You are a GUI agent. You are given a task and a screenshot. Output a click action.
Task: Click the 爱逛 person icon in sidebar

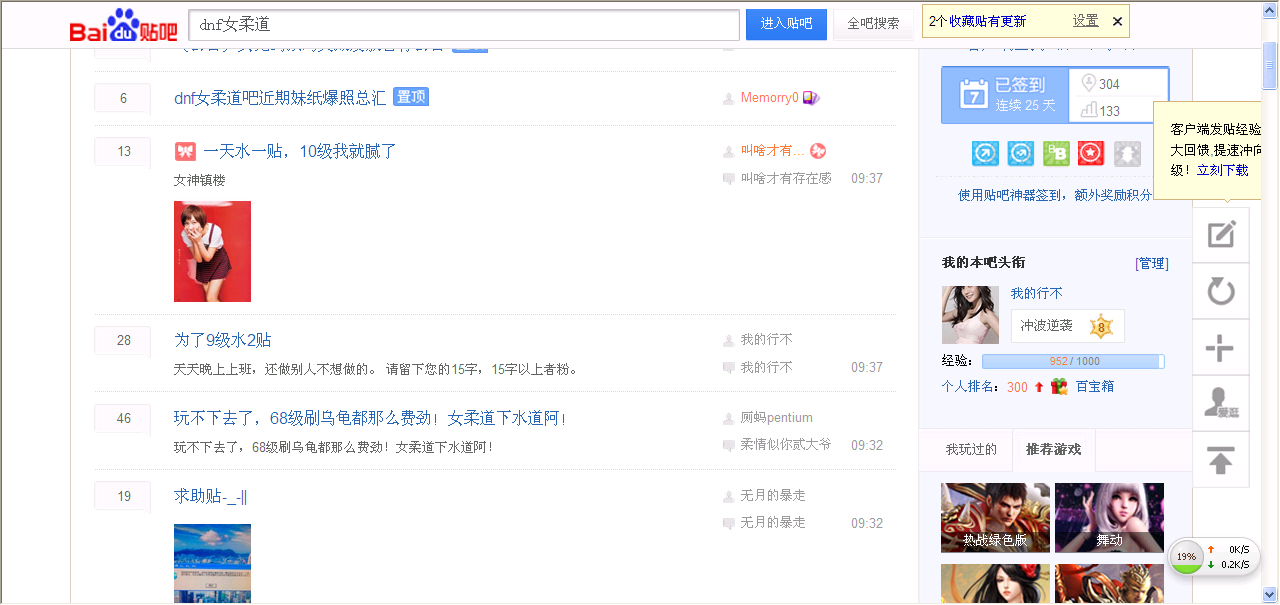pos(1221,404)
